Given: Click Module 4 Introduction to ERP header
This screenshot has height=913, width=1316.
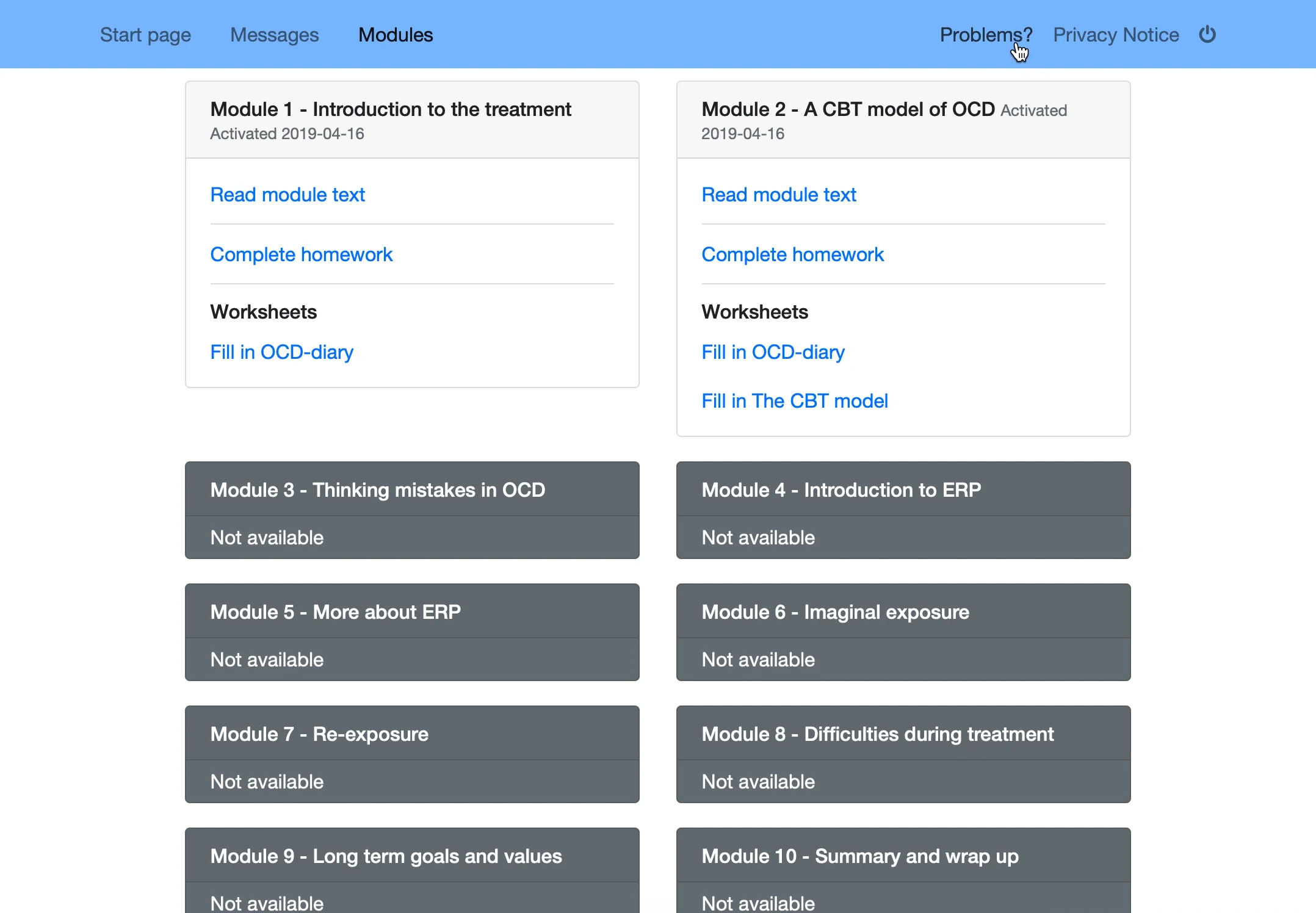Looking at the screenshot, I should tap(841, 490).
